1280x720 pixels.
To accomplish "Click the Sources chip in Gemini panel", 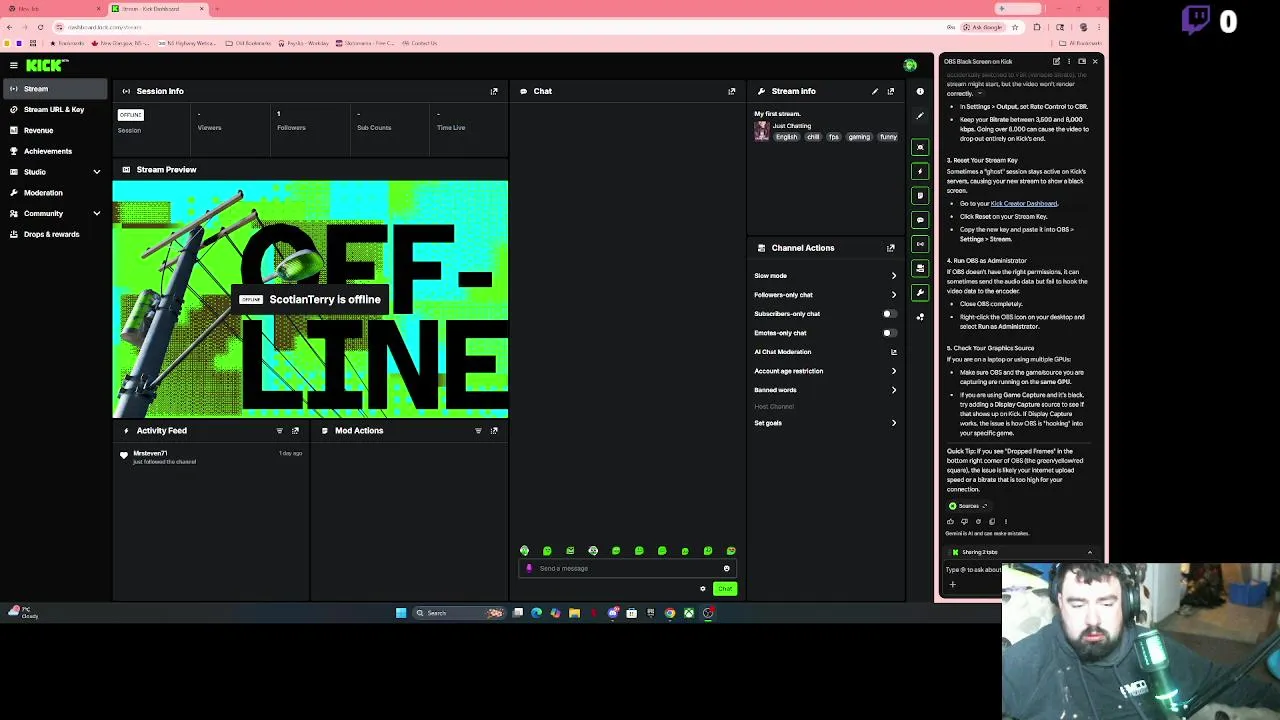I will click(967, 506).
